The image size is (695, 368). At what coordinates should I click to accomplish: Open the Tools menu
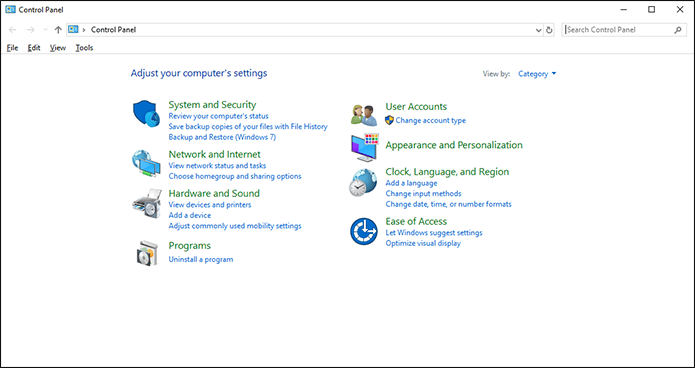[x=84, y=48]
